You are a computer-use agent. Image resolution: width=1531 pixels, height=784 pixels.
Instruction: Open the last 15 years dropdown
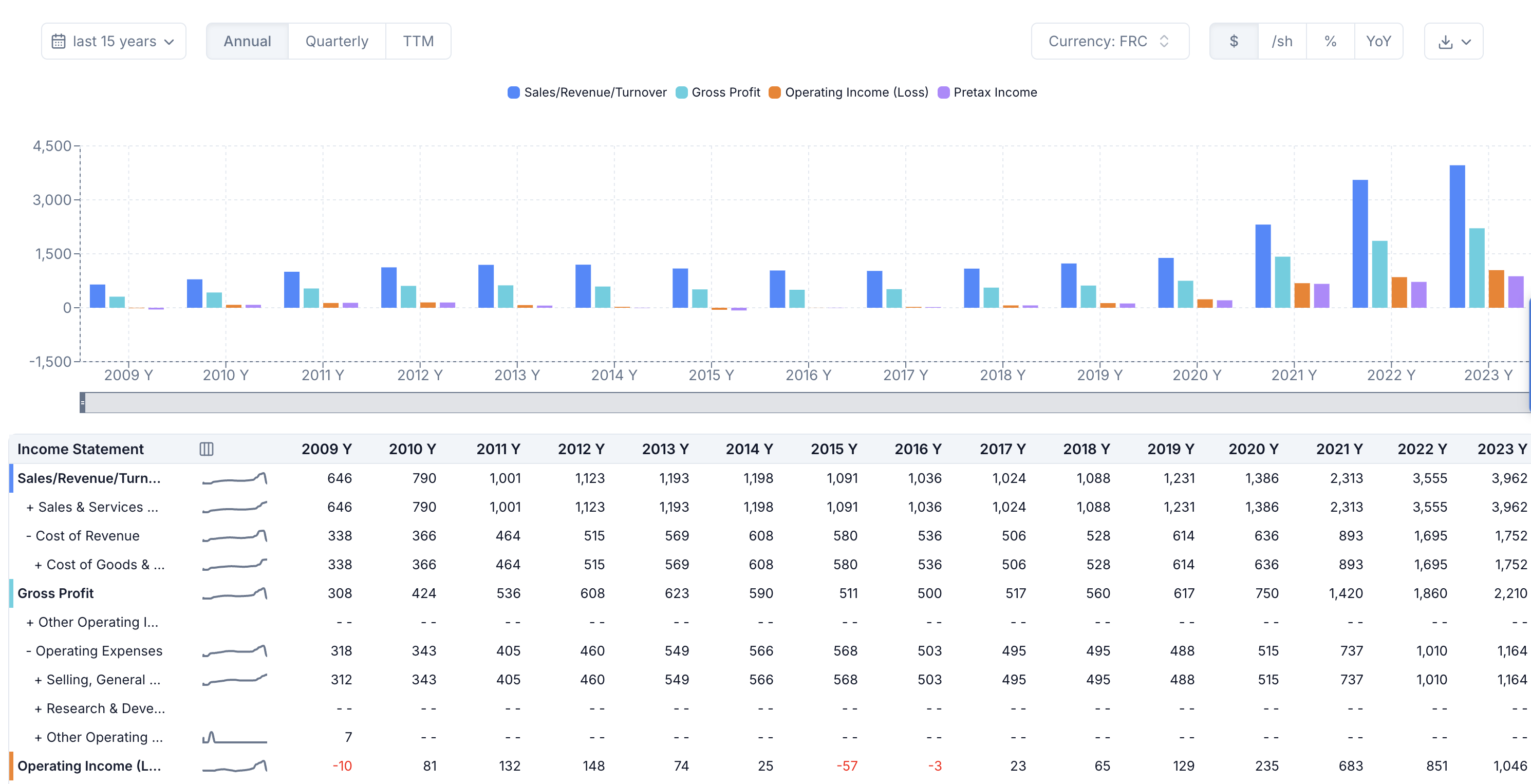(x=114, y=41)
